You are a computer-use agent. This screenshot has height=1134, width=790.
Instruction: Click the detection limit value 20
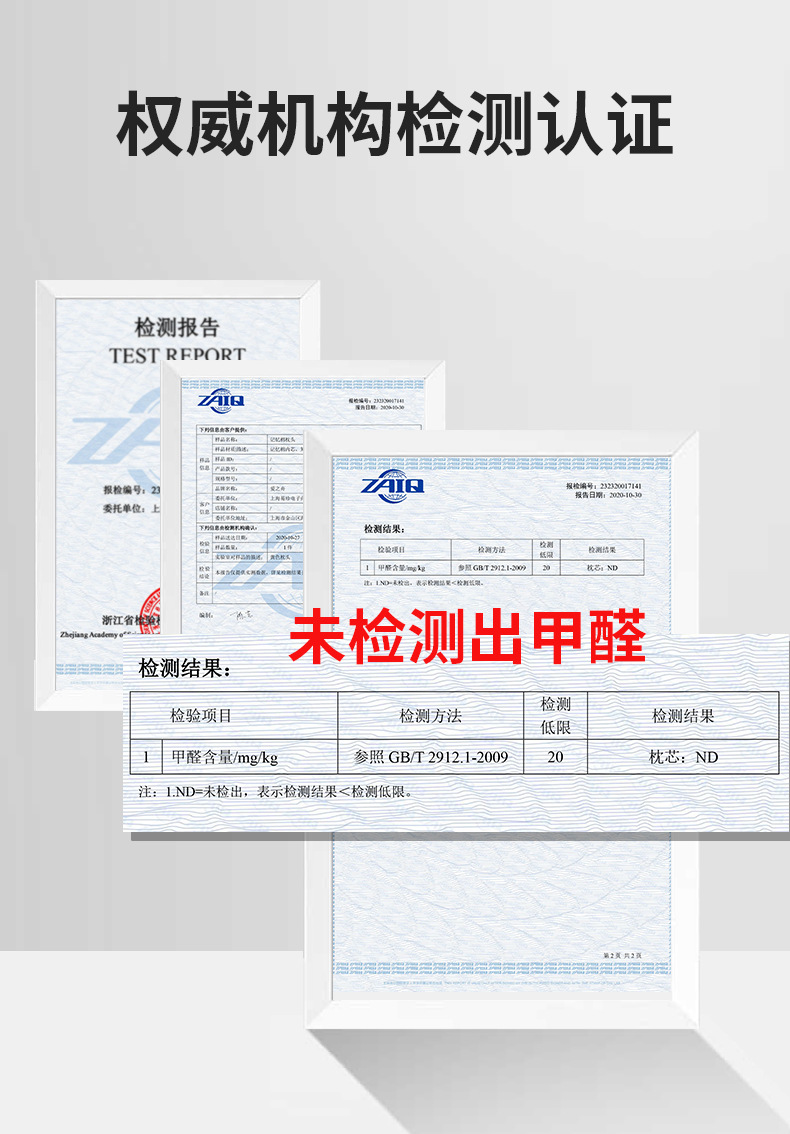click(555, 757)
